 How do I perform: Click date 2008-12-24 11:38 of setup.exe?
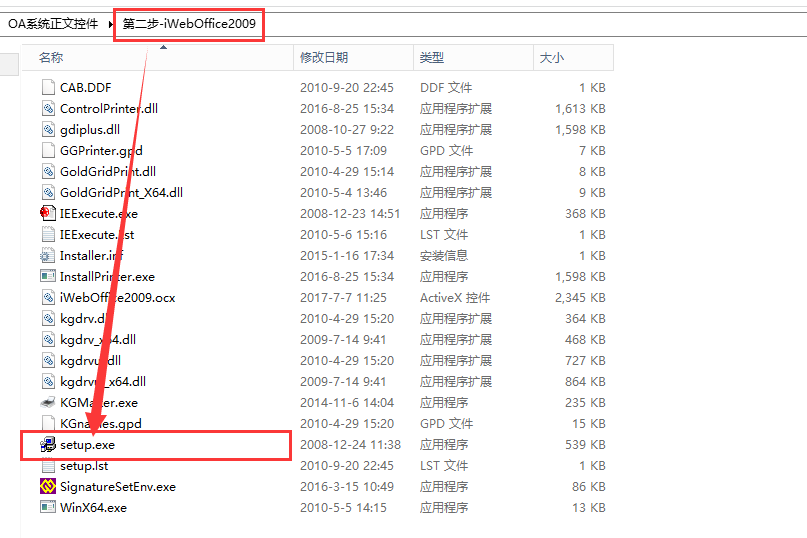[350, 444]
